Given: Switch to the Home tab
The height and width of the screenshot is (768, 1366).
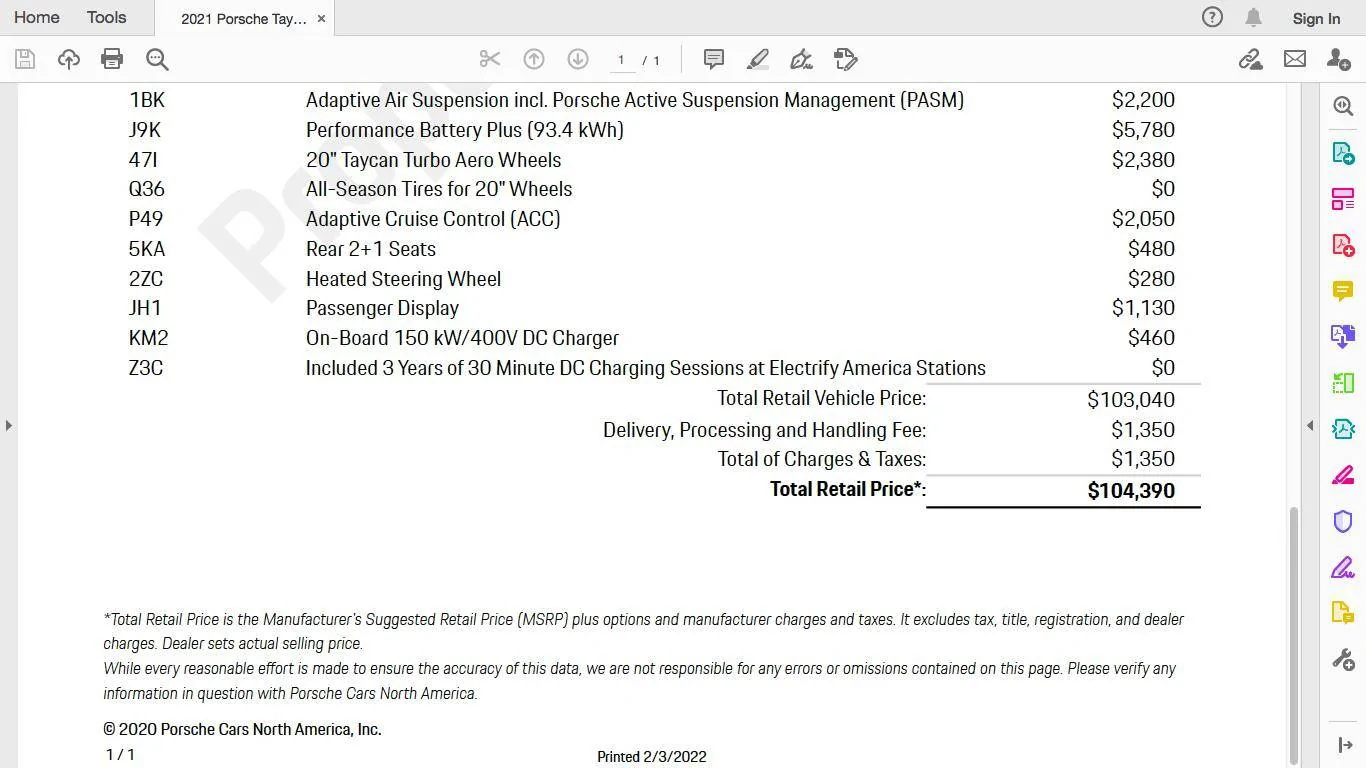Looking at the screenshot, I should pos(36,17).
